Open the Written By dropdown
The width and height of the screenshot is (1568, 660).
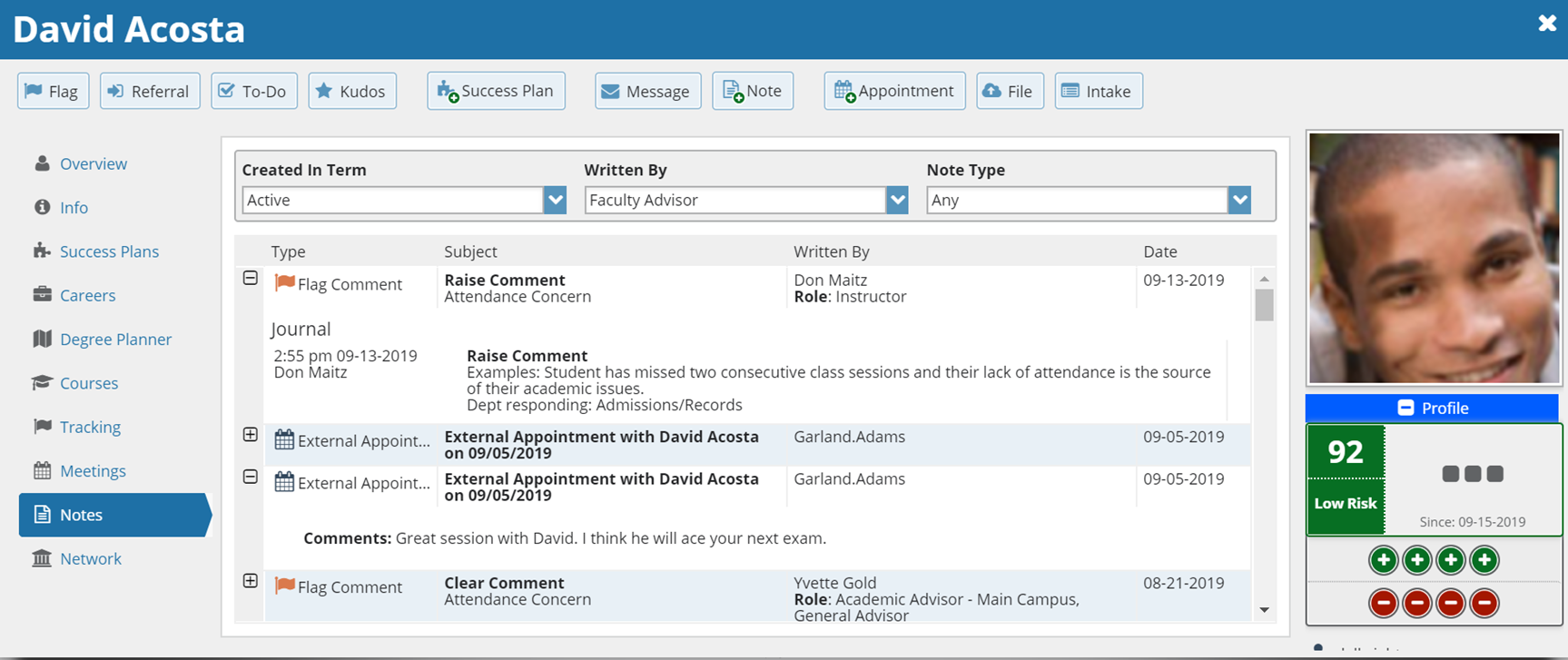[x=897, y=200]
